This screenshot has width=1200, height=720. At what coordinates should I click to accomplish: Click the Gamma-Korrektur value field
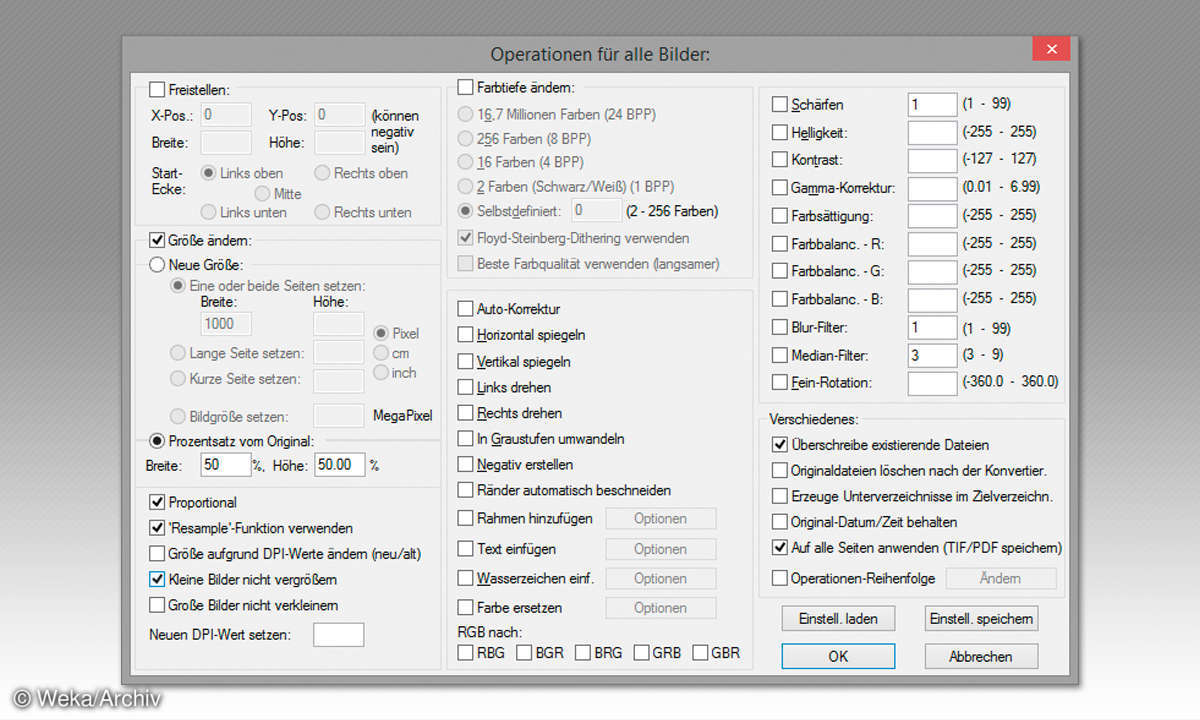pyautogui.click(x=932, y=187)
